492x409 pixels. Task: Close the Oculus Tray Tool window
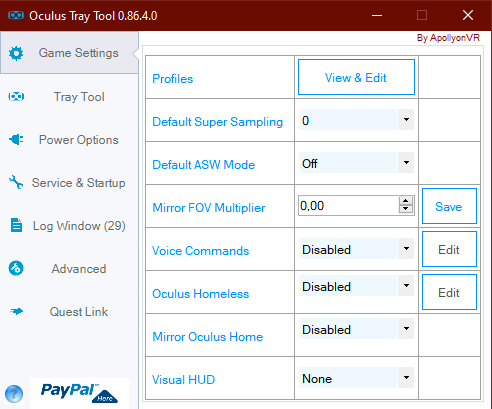[x=468, y=15]
